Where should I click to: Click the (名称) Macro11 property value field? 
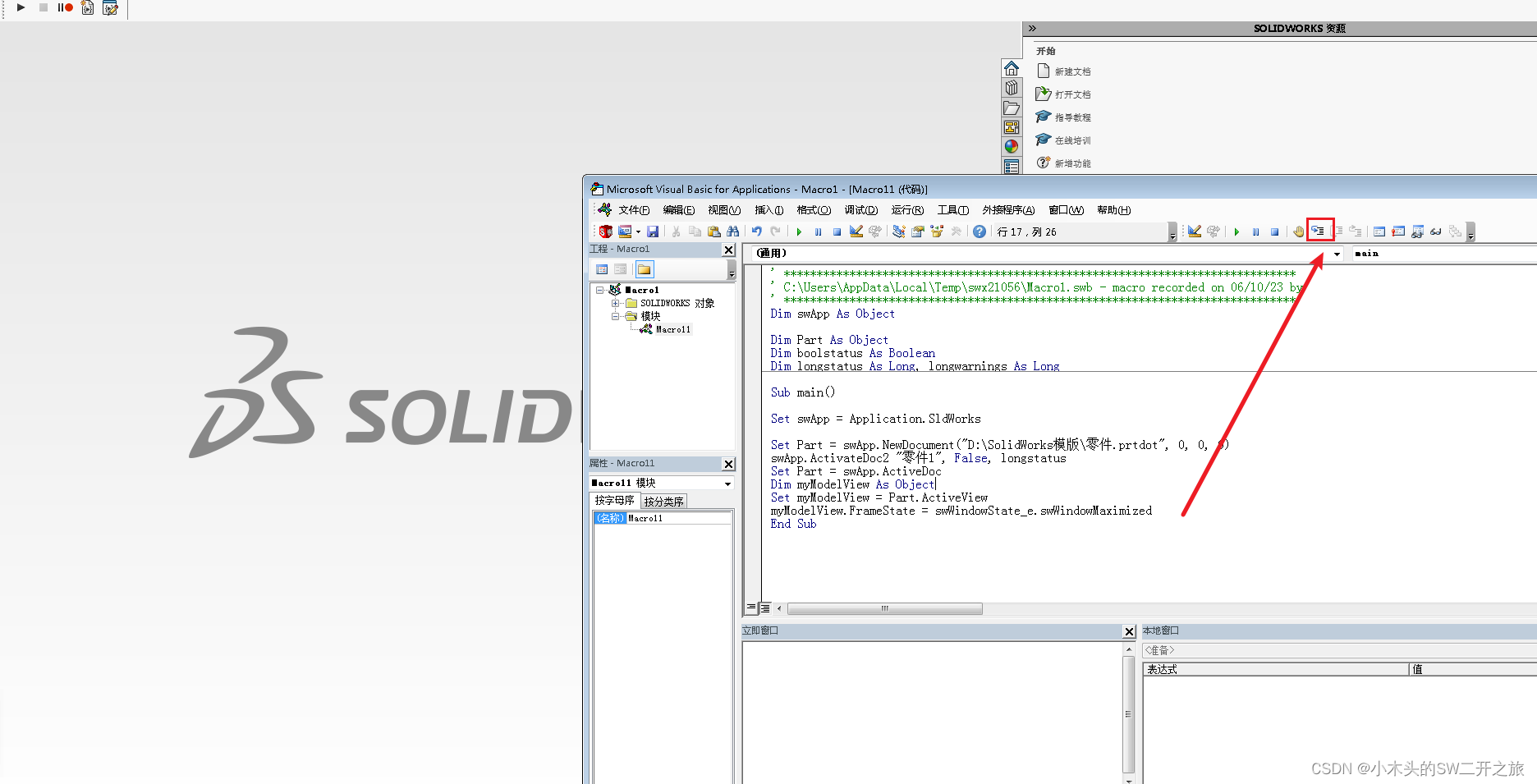679,518
